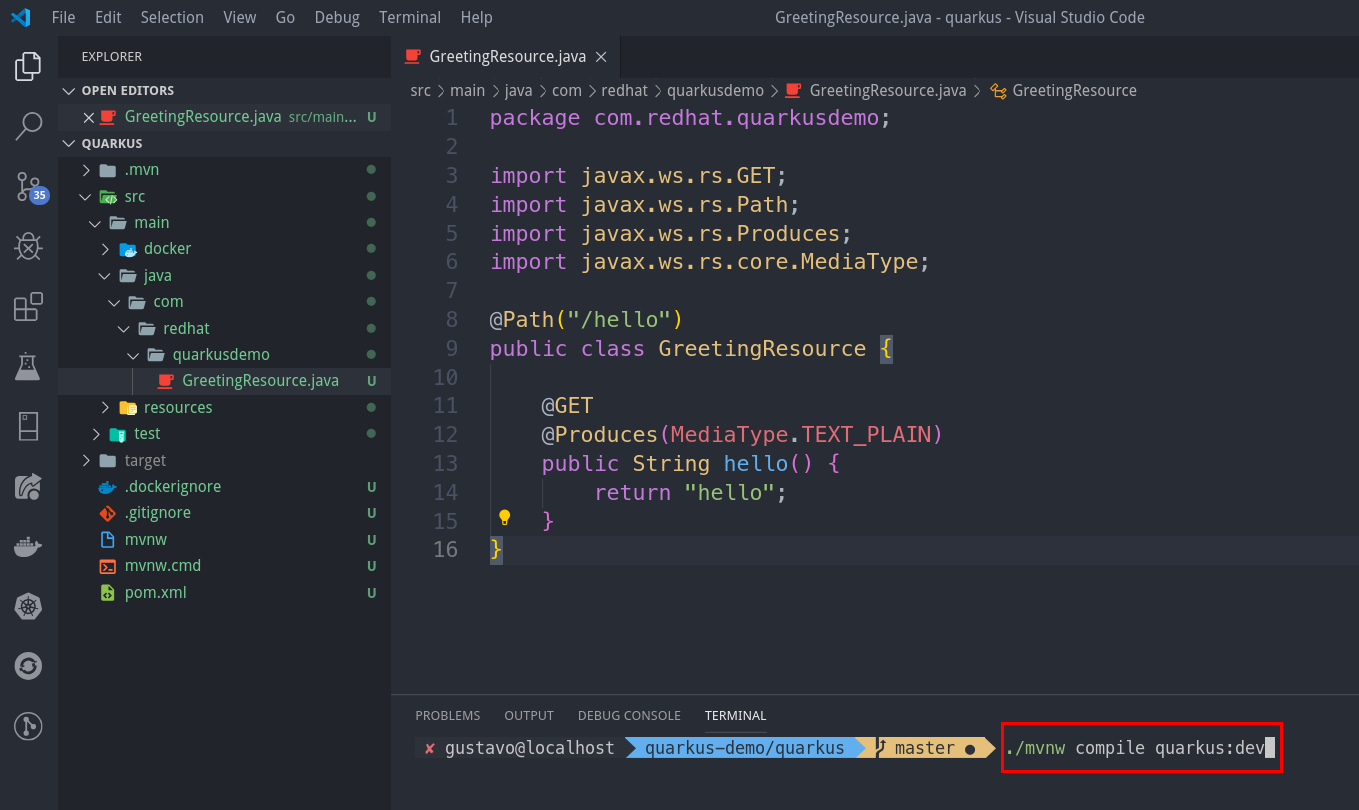Click the XML icon next to pom.xml
Image resolution: width=1359 pixels, height=810 pixels.
point(108,593)
